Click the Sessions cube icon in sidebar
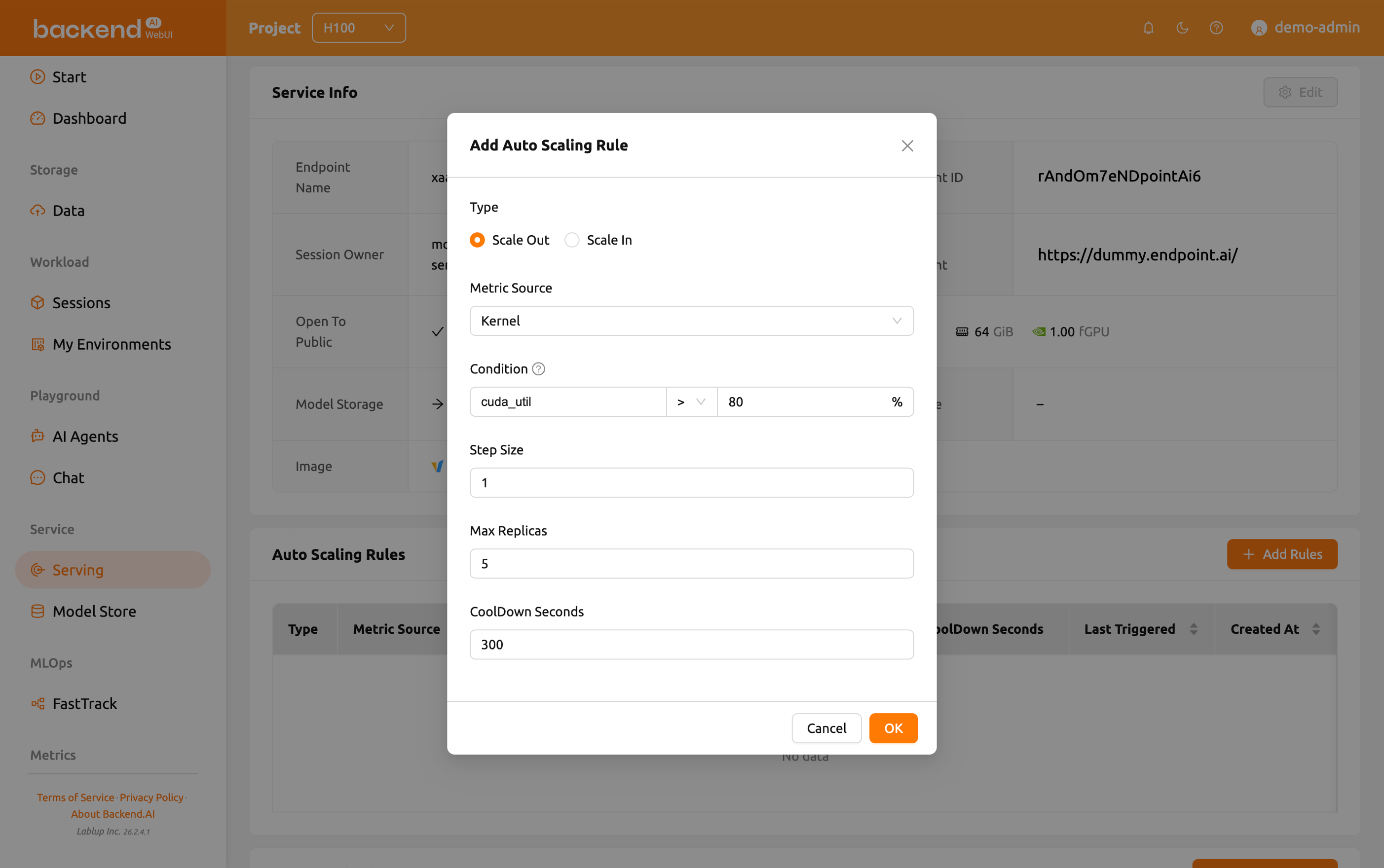Viewport: 1384px width, 868px height. (37, 302)
